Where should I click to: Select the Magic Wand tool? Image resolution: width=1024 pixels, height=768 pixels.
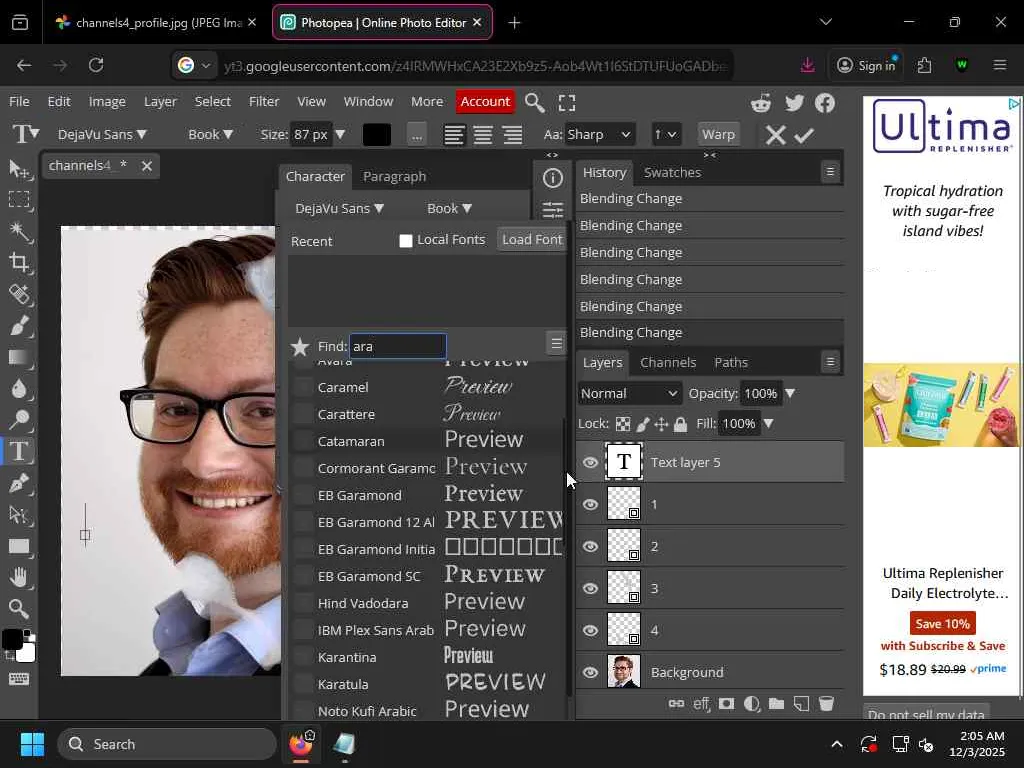pos(19,230)
